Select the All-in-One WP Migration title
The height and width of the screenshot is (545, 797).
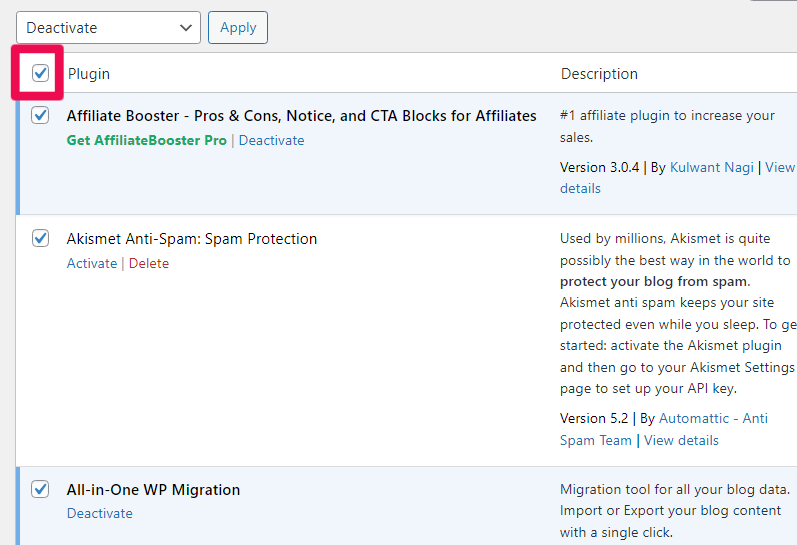click(x=153, y=490)
